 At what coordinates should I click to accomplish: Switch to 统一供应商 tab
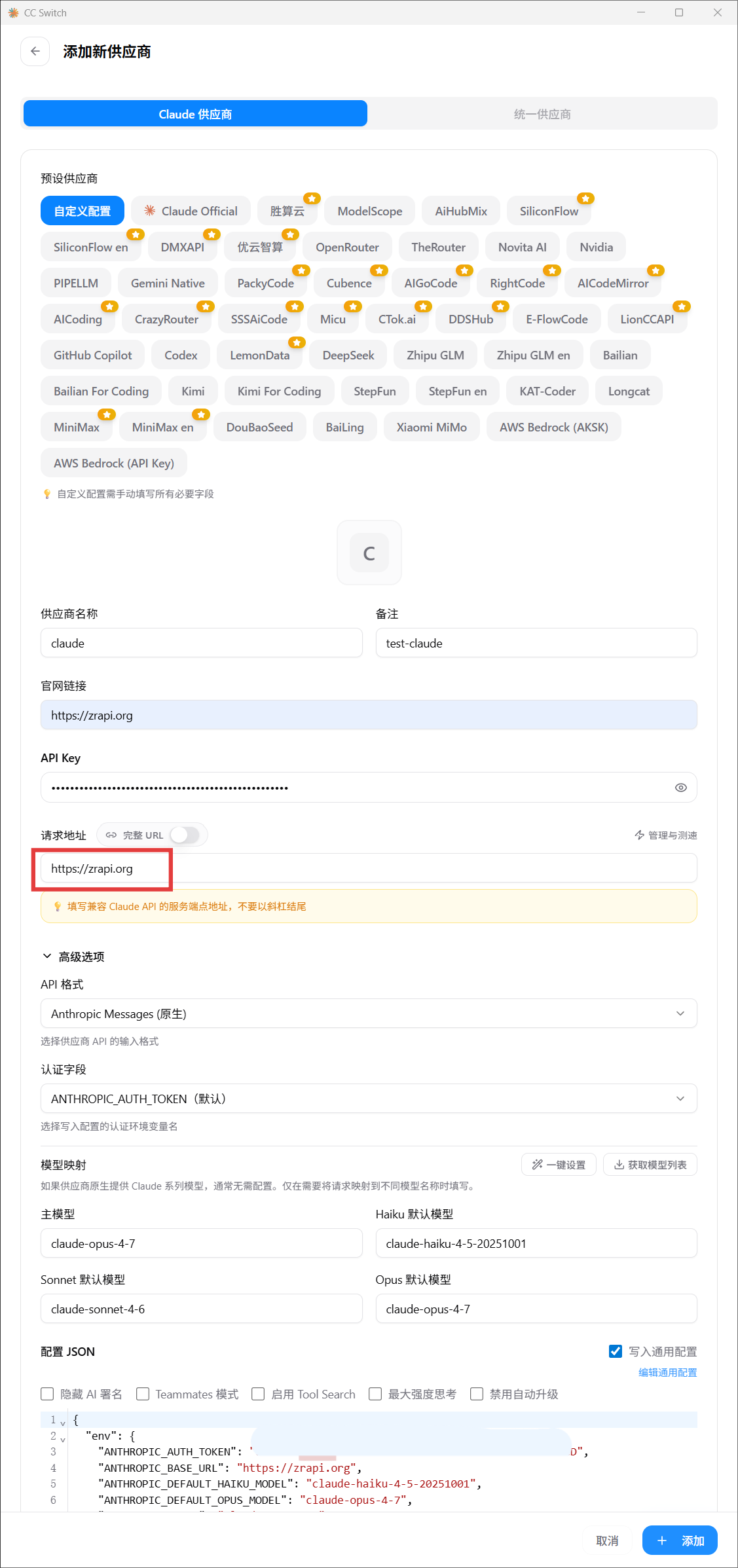click(x=542, y=114)
